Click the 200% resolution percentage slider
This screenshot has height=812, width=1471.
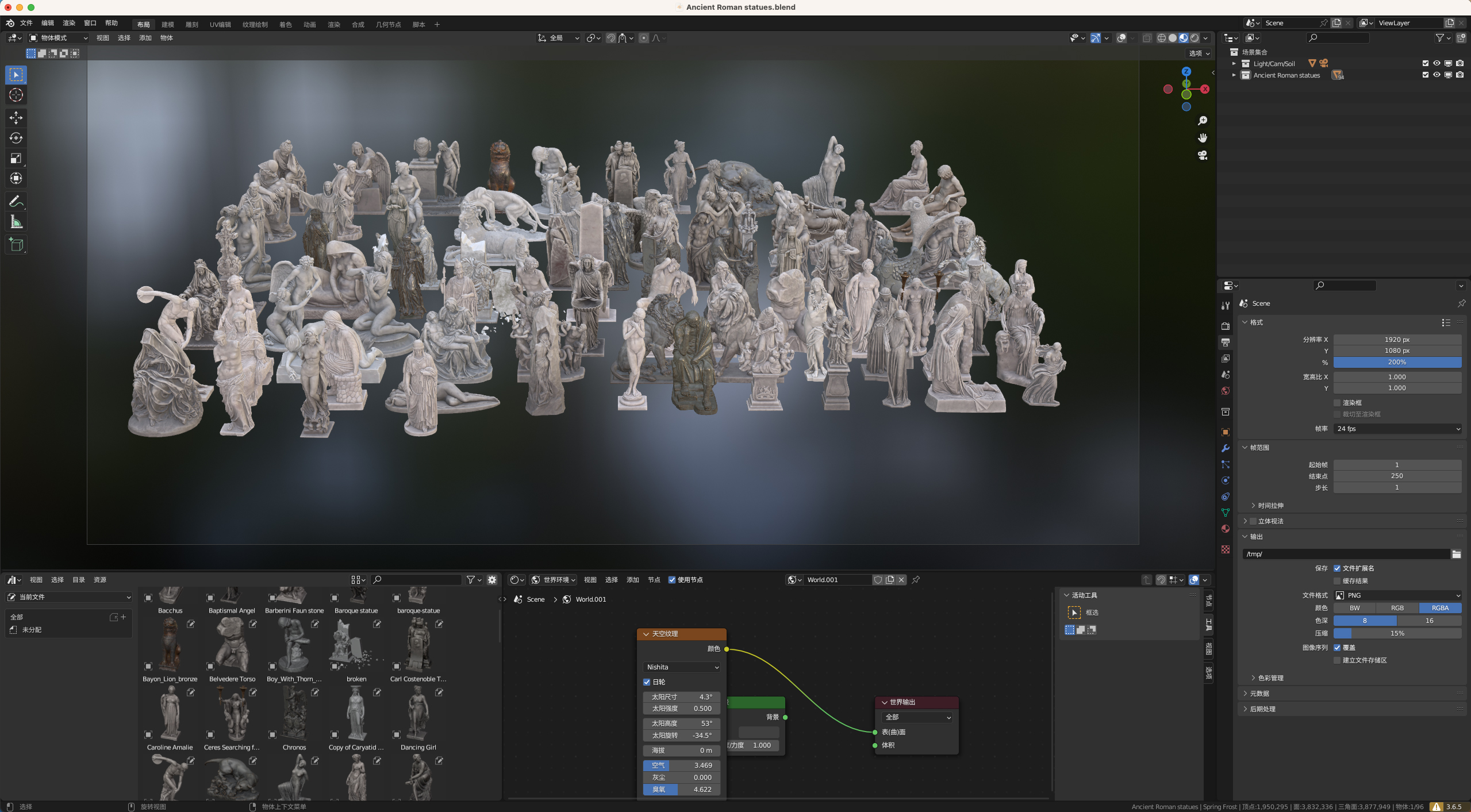1397,362
